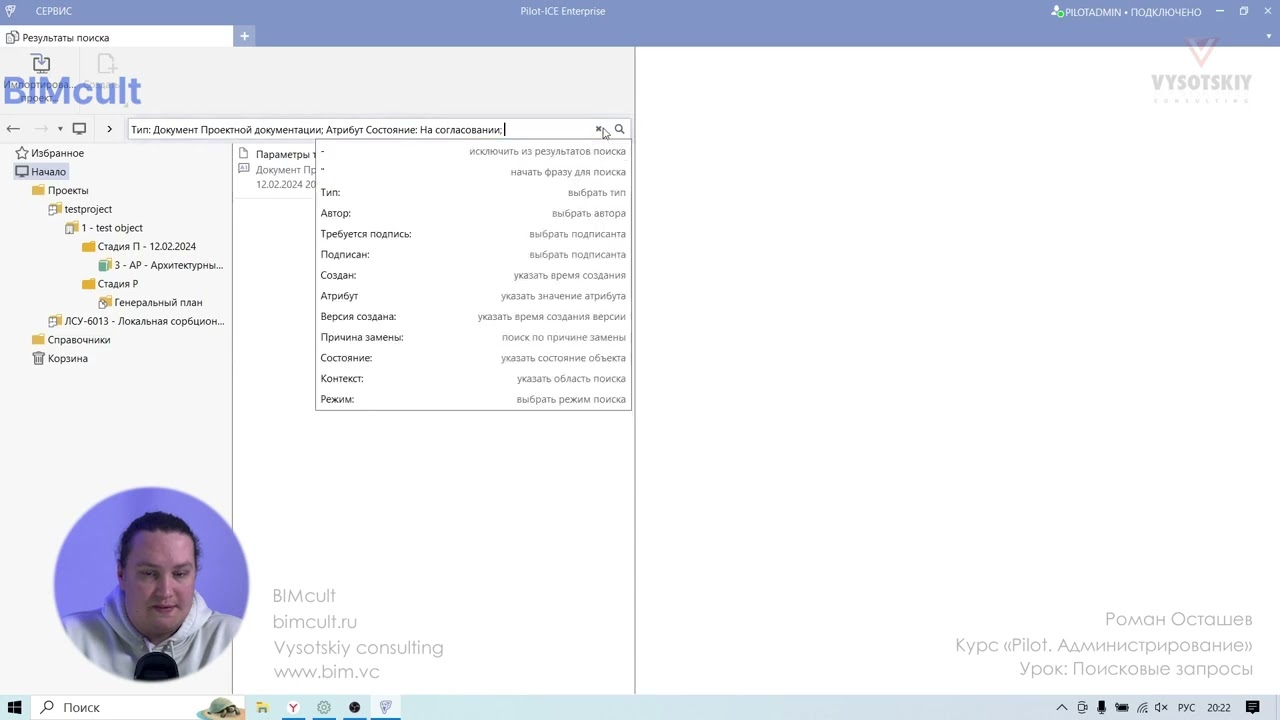The image size is (1280, 720).
Task: Open File Explorer from the taskbar
Action: tap(262, 707)
